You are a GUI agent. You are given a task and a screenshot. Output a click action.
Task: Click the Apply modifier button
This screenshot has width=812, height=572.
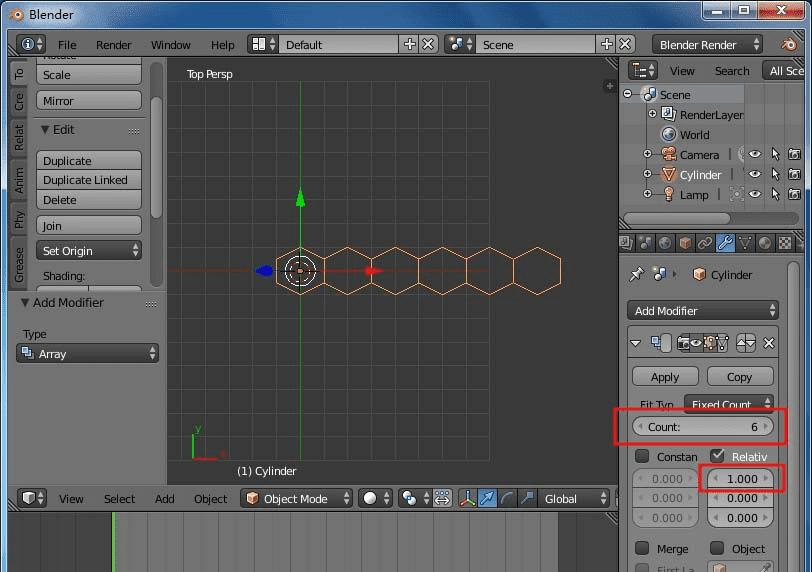tap(665, 377)
